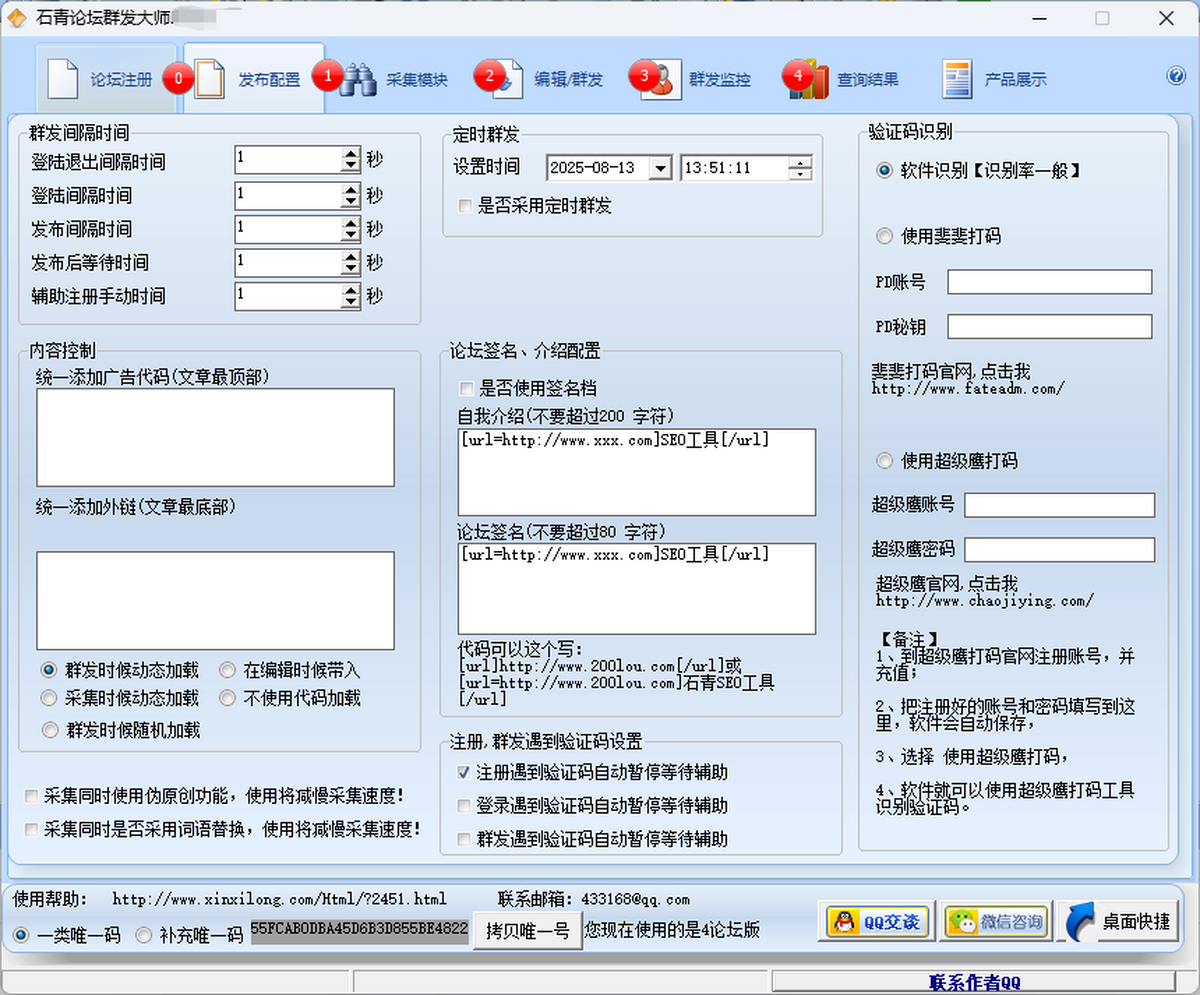
Task: Click the 微信咨询 button
Action: pyautogui.click(x=995, y=922)
